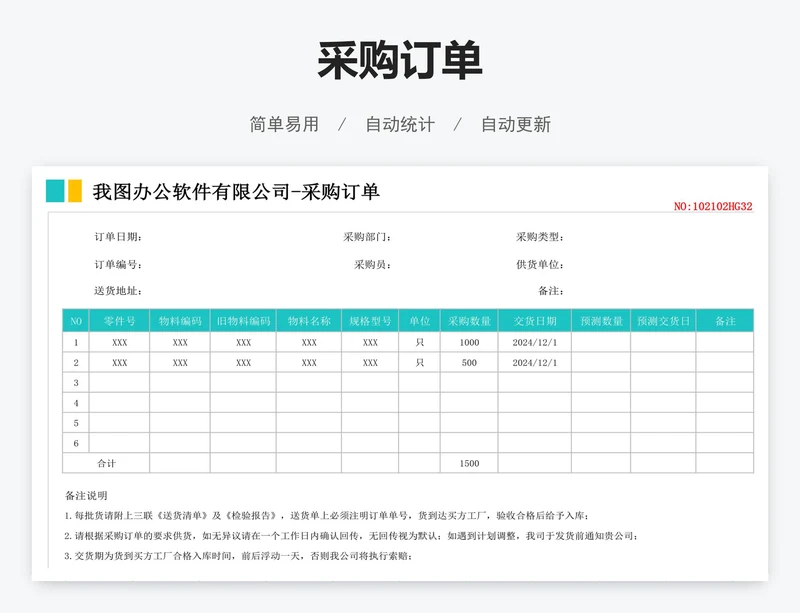Select the 物料名称 column header
This screenshot has height=613, width=800.
(x=309, y=321)
